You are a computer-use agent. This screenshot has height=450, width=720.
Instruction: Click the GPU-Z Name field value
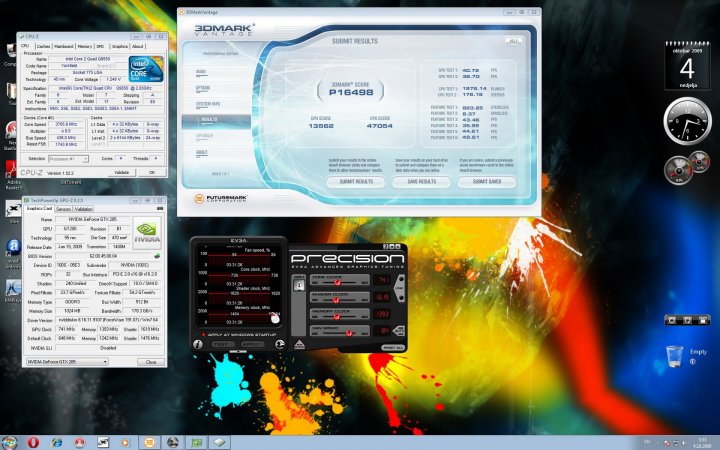93,219
